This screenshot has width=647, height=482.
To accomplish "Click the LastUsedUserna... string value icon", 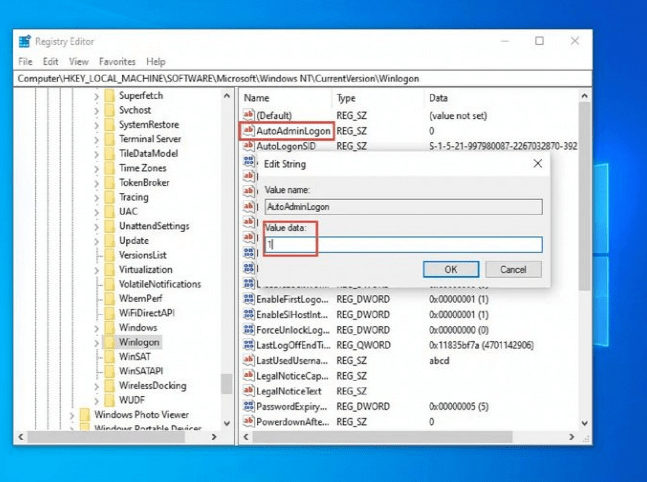I will 248,360.
